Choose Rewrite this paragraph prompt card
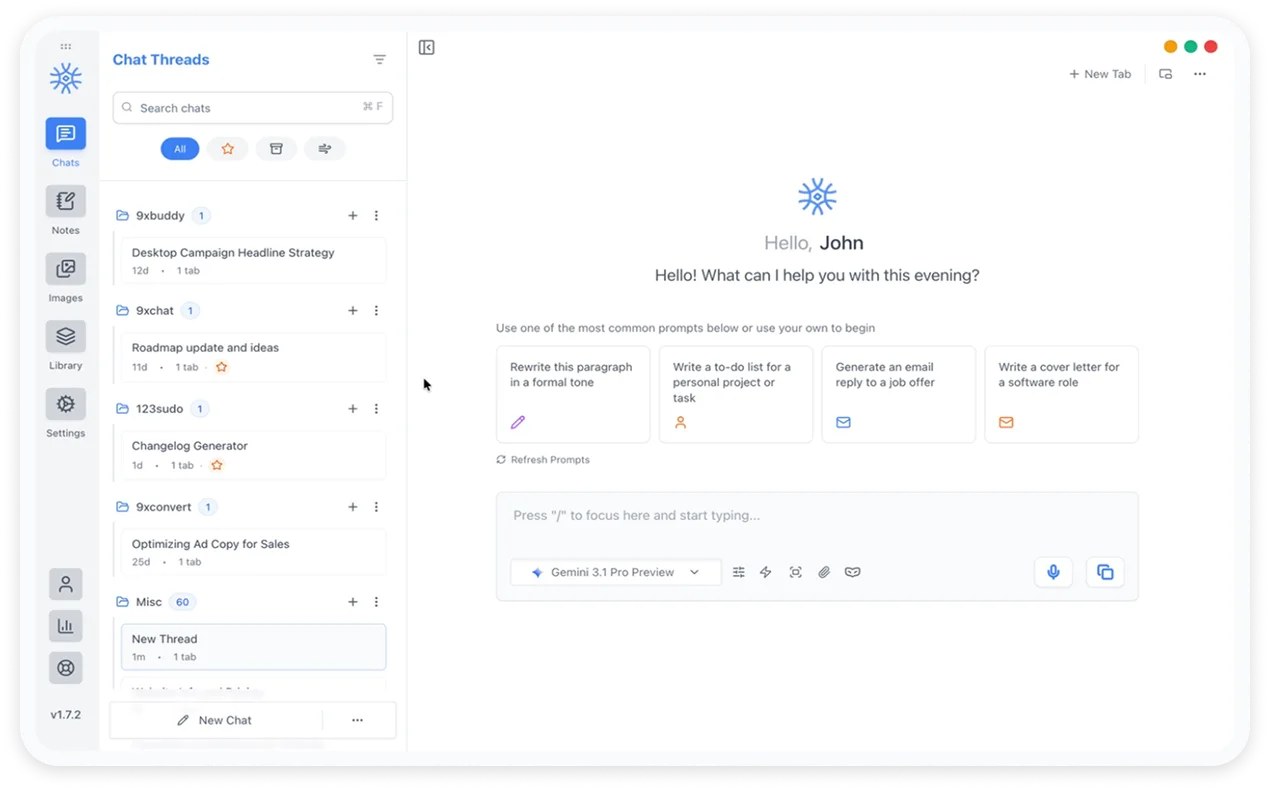 573,394
